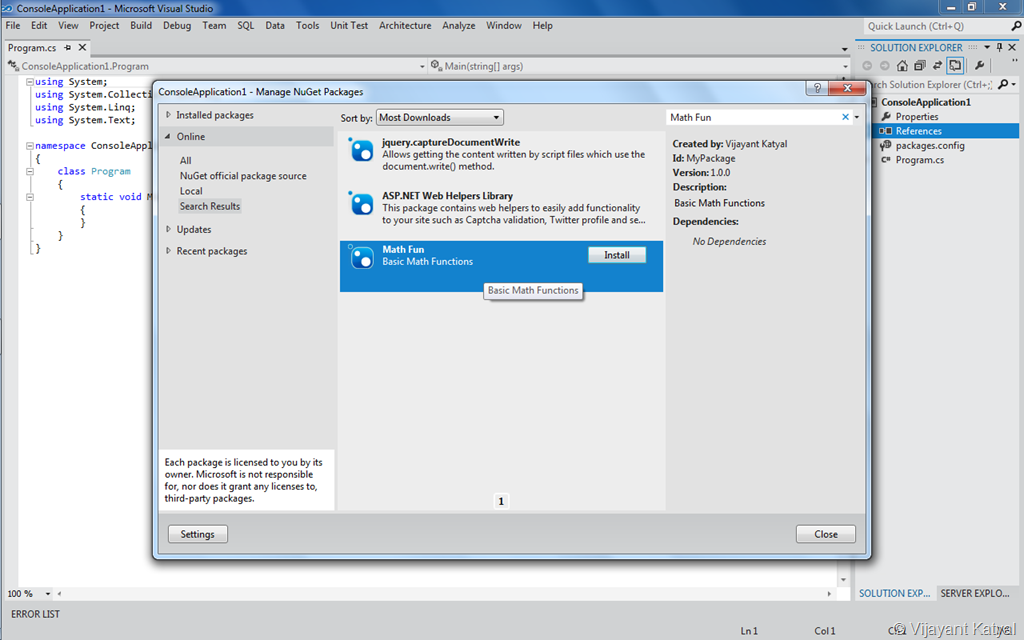The height and width of the screenshot is (640, 1024).
Task: Click the NuGet package search field
Action: coord(754,118)
